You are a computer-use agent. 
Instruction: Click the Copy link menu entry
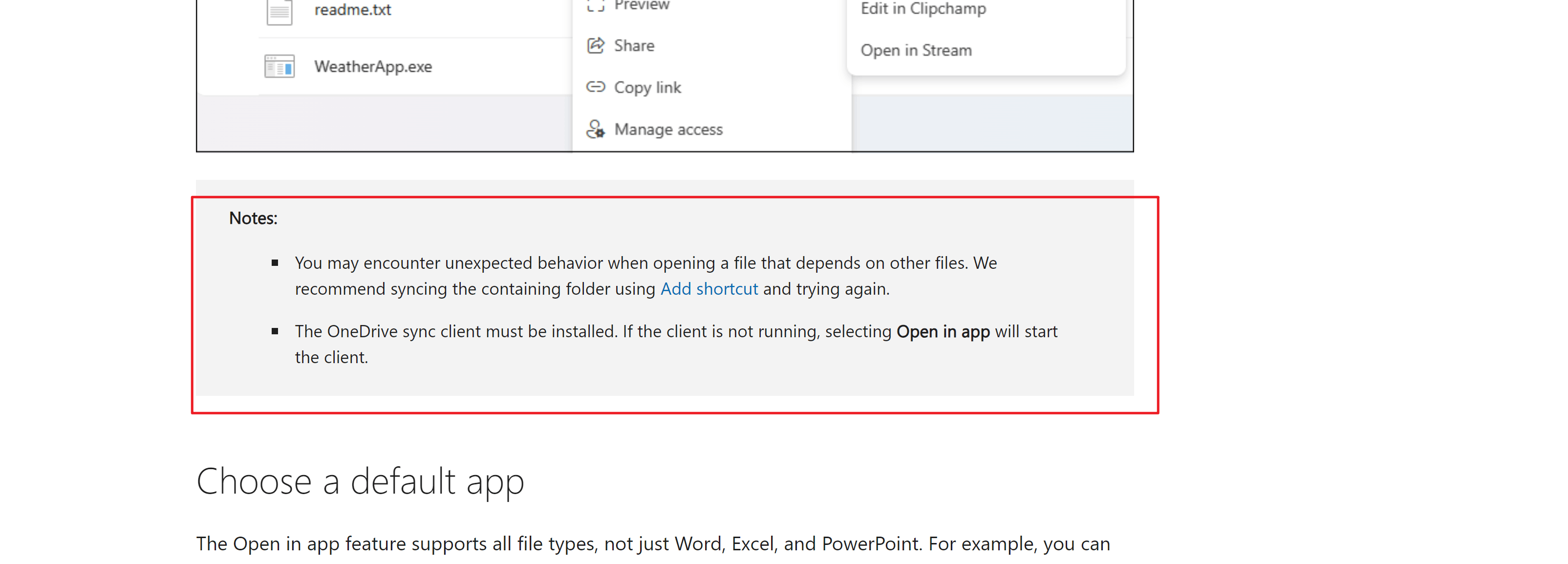(x=647, y=87)
